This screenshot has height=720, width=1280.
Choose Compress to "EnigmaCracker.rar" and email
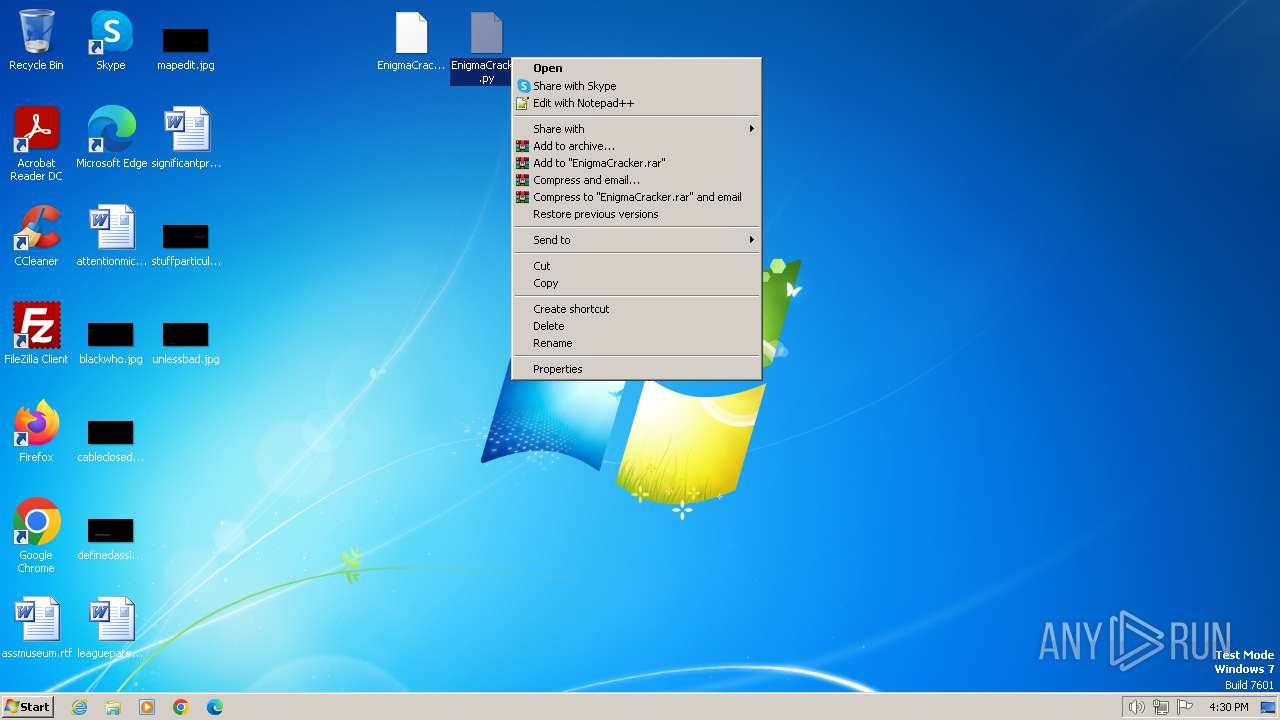[637, 197]
